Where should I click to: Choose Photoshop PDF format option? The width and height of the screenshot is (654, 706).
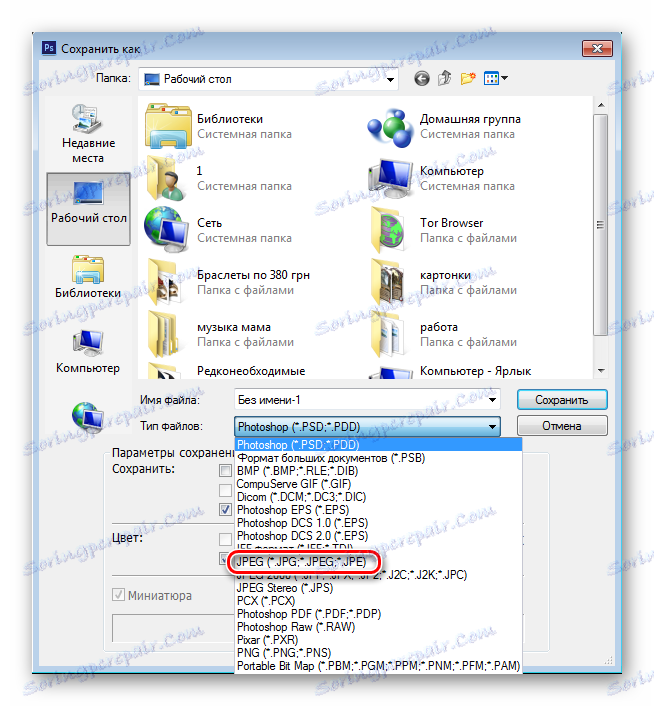(378, 614)
